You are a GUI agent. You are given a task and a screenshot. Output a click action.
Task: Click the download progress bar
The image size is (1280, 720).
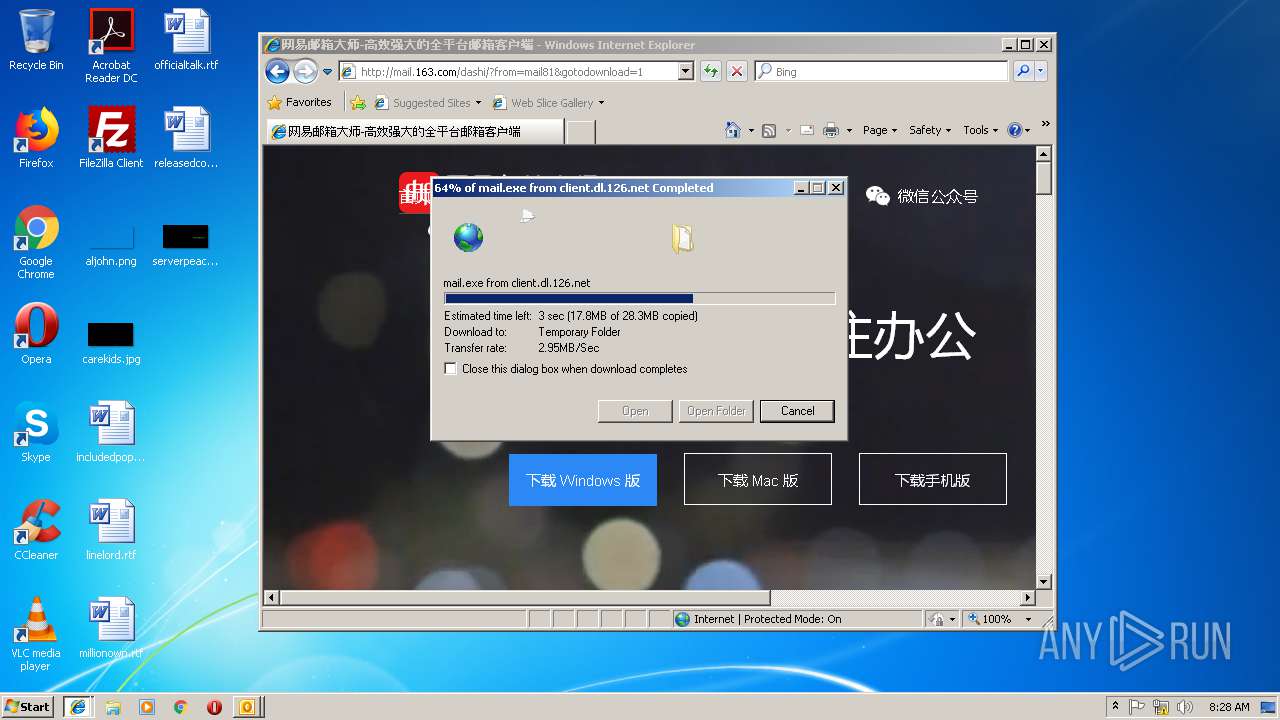click(639, 298)
